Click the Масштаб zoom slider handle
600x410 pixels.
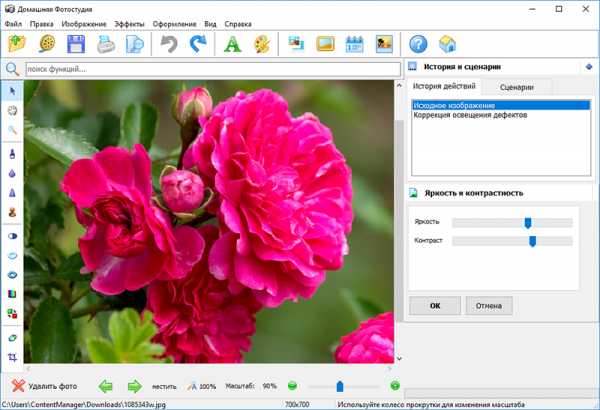pyautogui.click(x=340, y=386)
